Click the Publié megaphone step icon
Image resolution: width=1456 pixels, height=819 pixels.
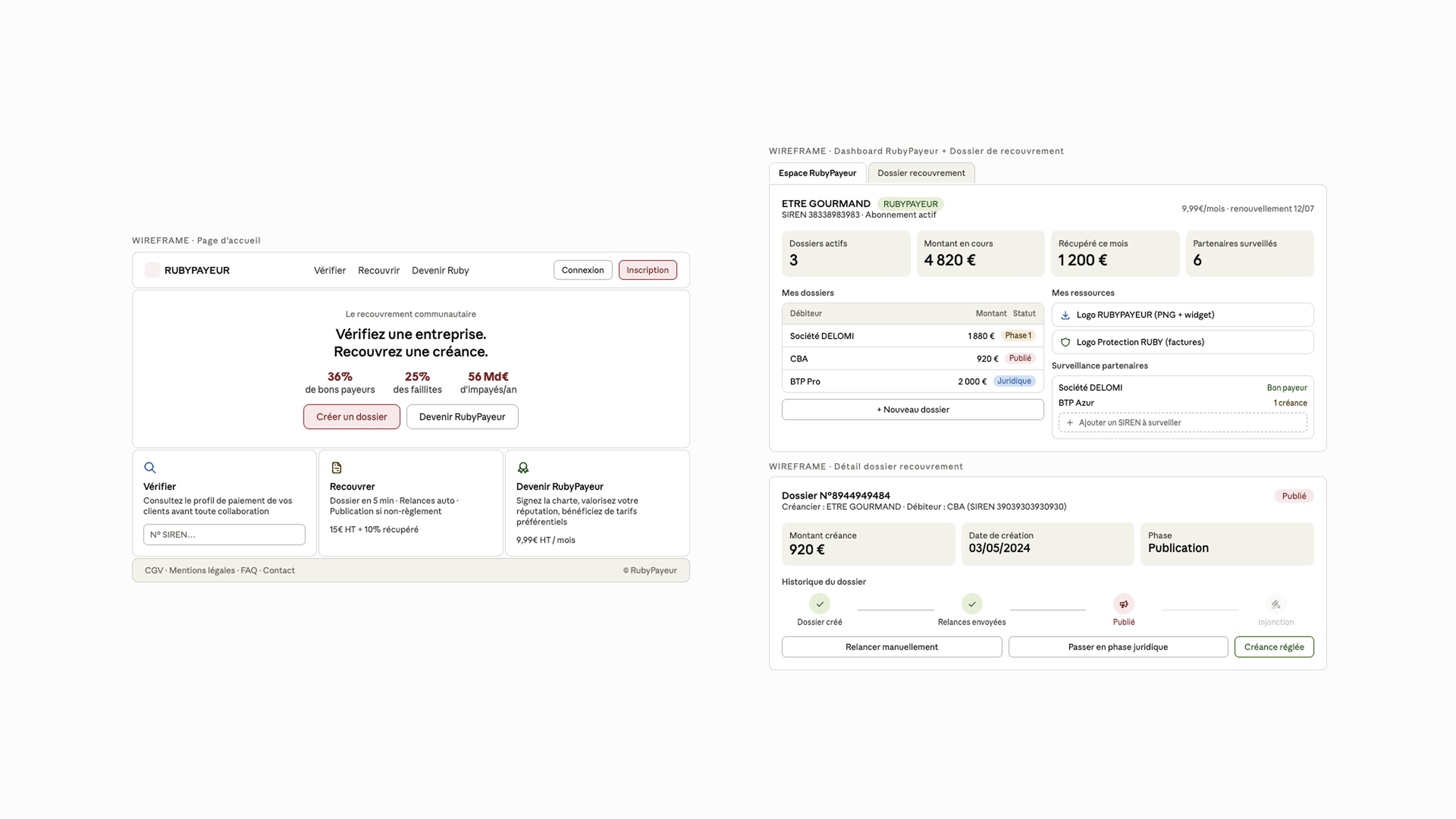tap(1123, 604)
